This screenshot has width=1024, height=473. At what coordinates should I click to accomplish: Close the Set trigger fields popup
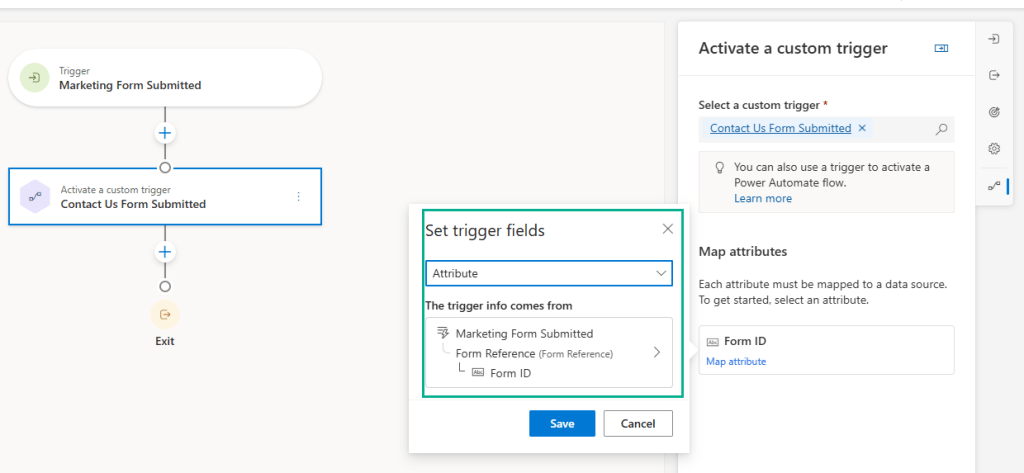pos(668,229)
